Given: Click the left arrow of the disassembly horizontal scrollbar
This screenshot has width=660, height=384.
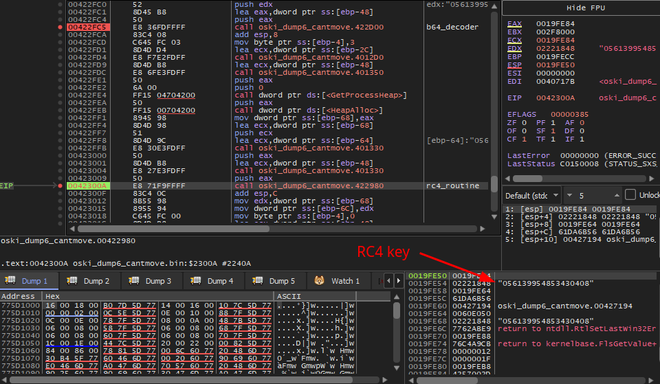Looking at the screenshot, I should [x=72, y=229].
